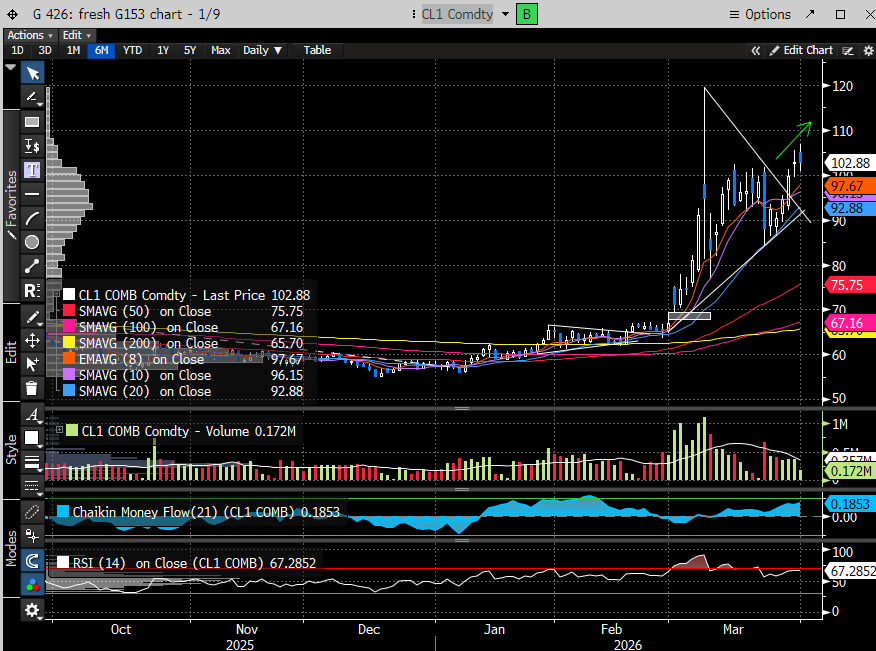876x651 pixels.
Task: Click the SMAVG (10) purple color swatch
Action: 69,375
